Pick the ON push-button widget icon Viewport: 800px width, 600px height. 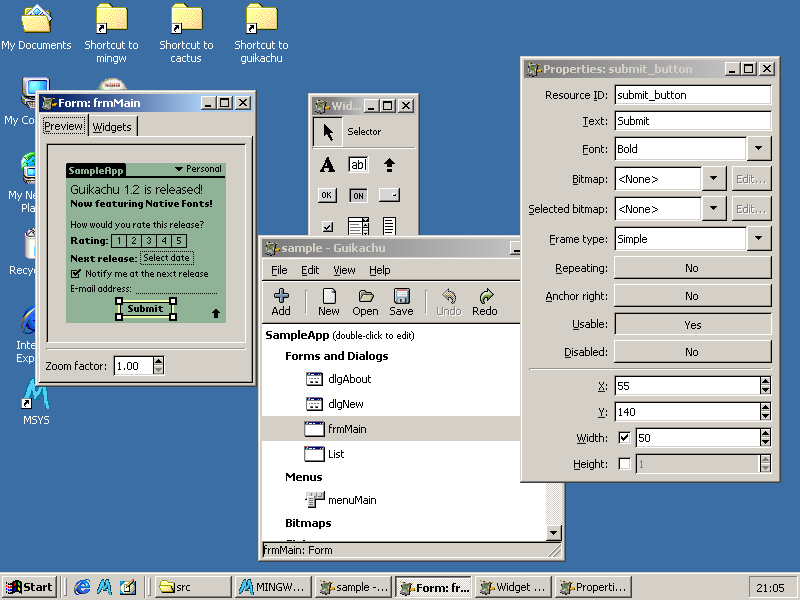pos(358,195)
